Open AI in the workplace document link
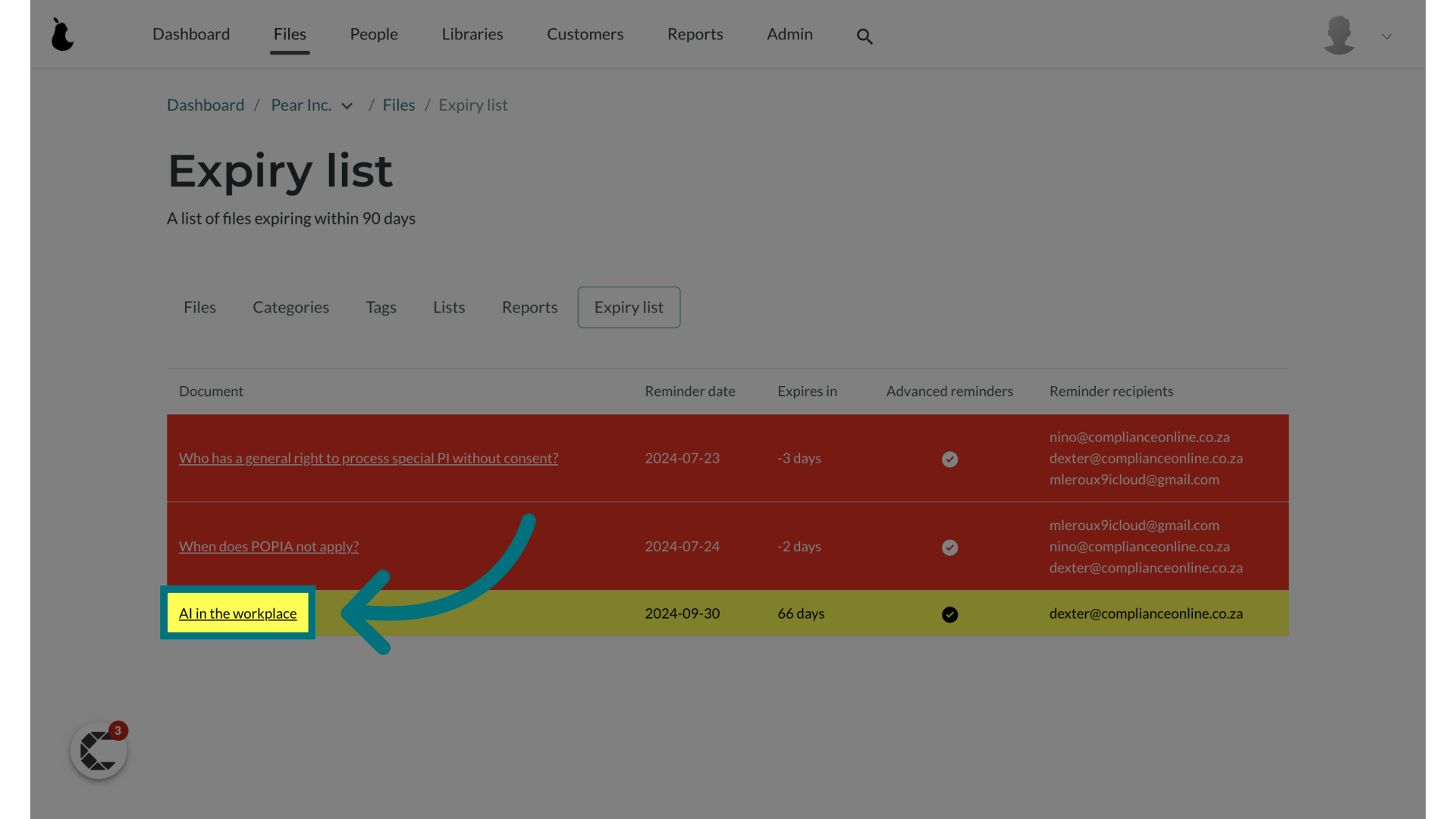The height and width of the screenshot is (819, 1456). coord(237,612)
